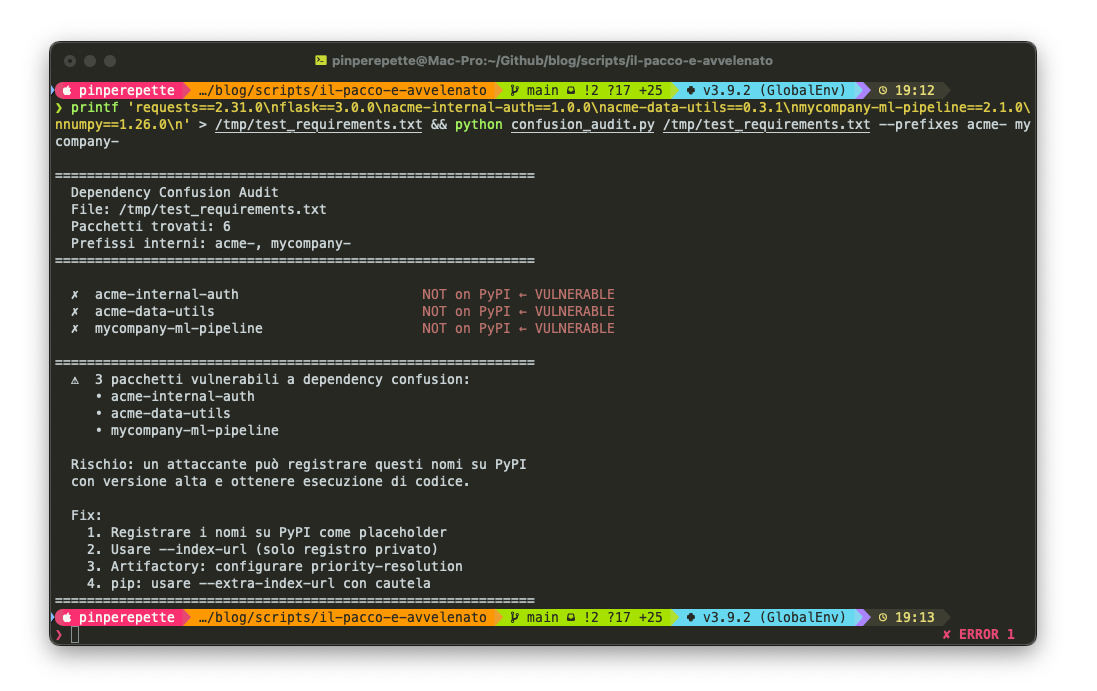The width and height of the screenshot is (1097, 691).
Task: Click the Apple logo in the prompt segment
Action: [x=66, y=90]
